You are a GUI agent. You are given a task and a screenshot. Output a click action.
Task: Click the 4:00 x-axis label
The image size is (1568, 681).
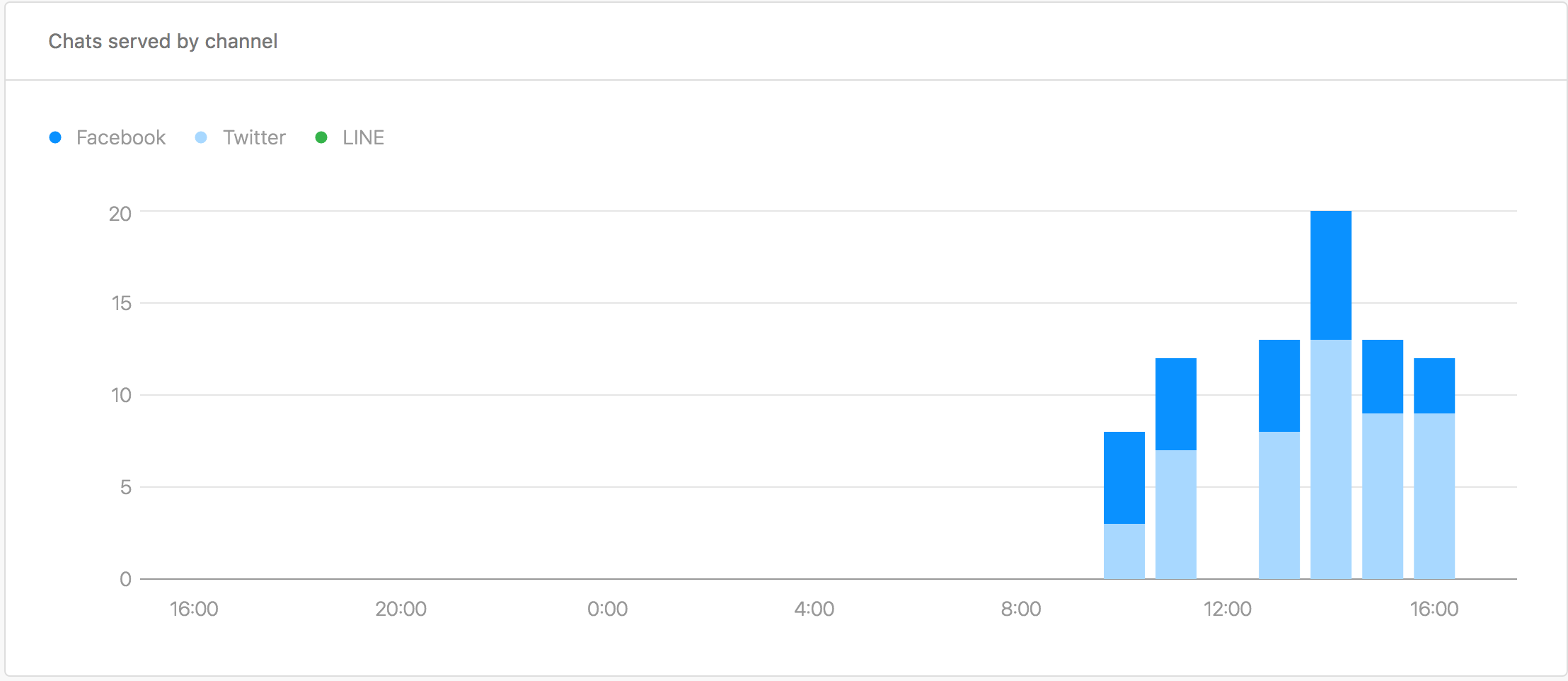[x=814, y=609]
